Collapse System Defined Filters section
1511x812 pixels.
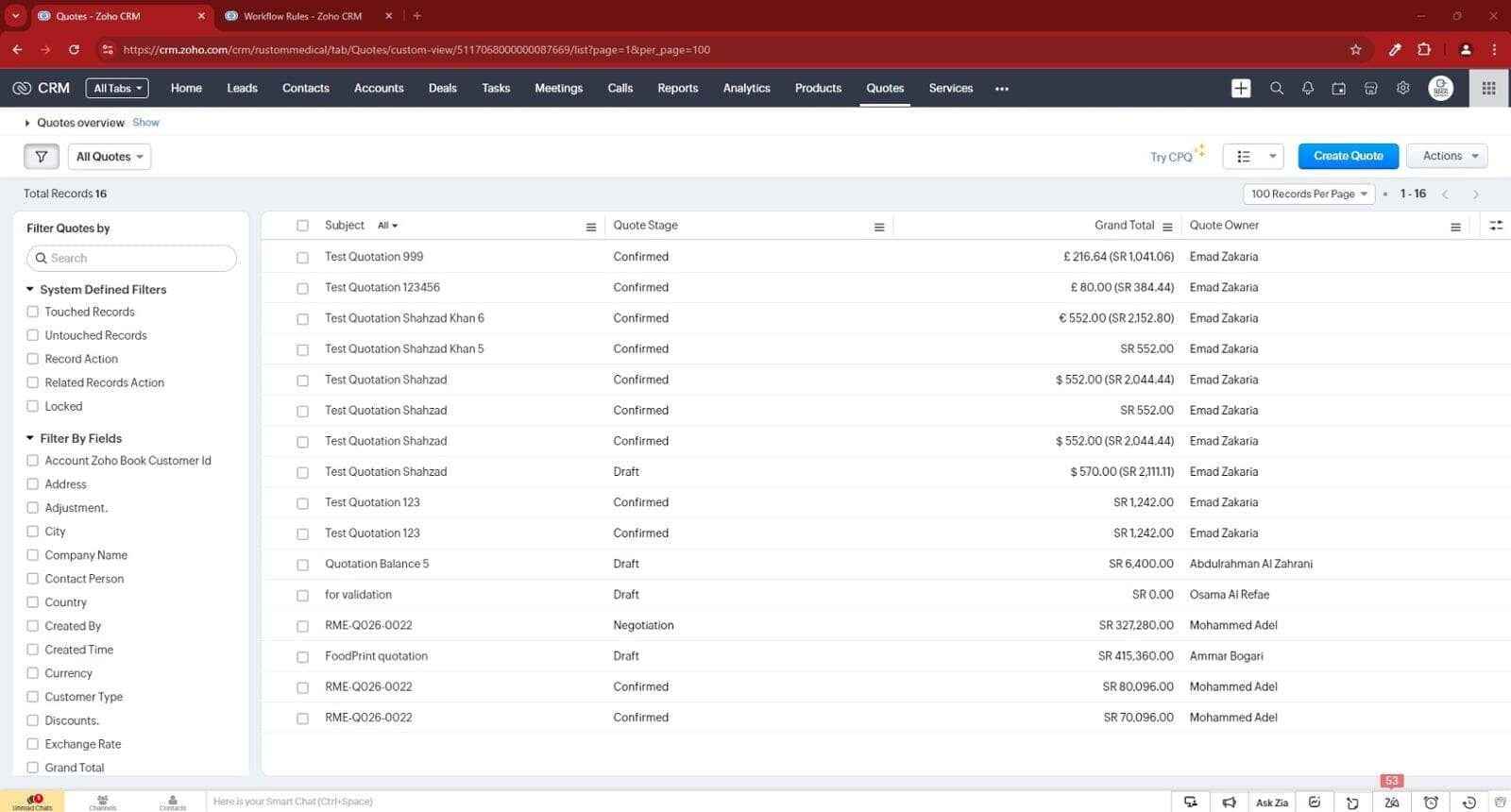coord(30,290)
